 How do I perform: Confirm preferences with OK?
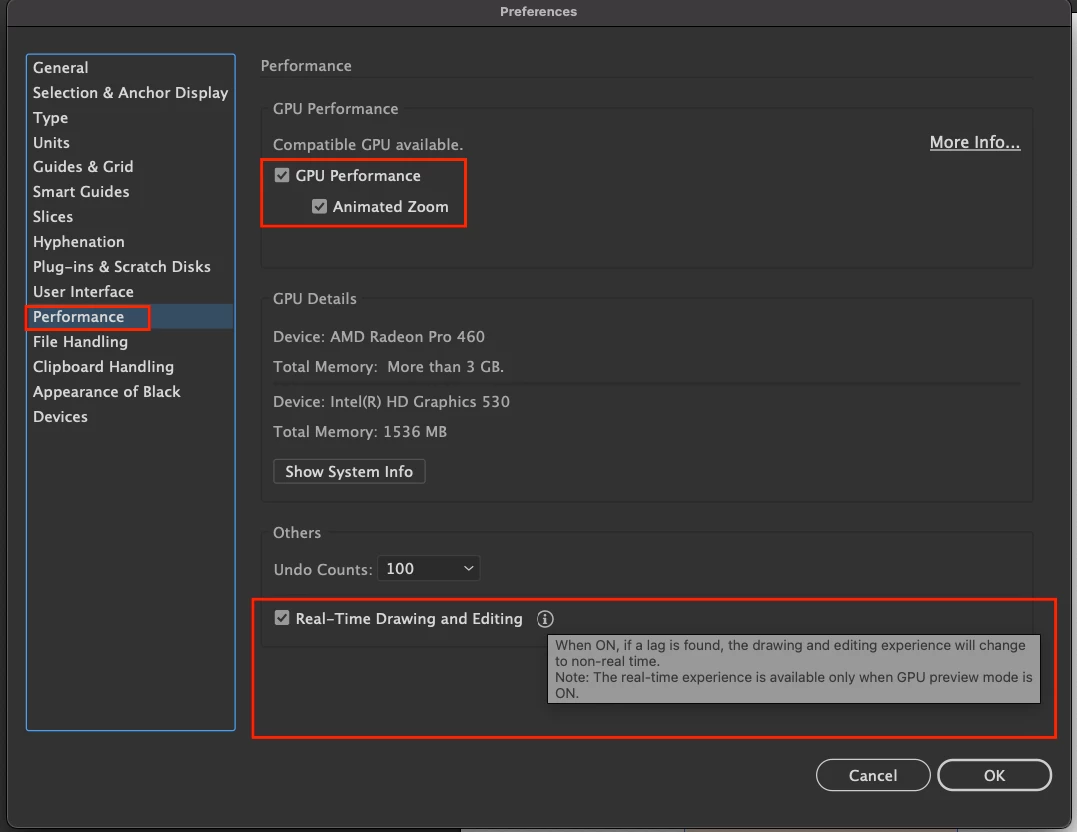[994, 775]
